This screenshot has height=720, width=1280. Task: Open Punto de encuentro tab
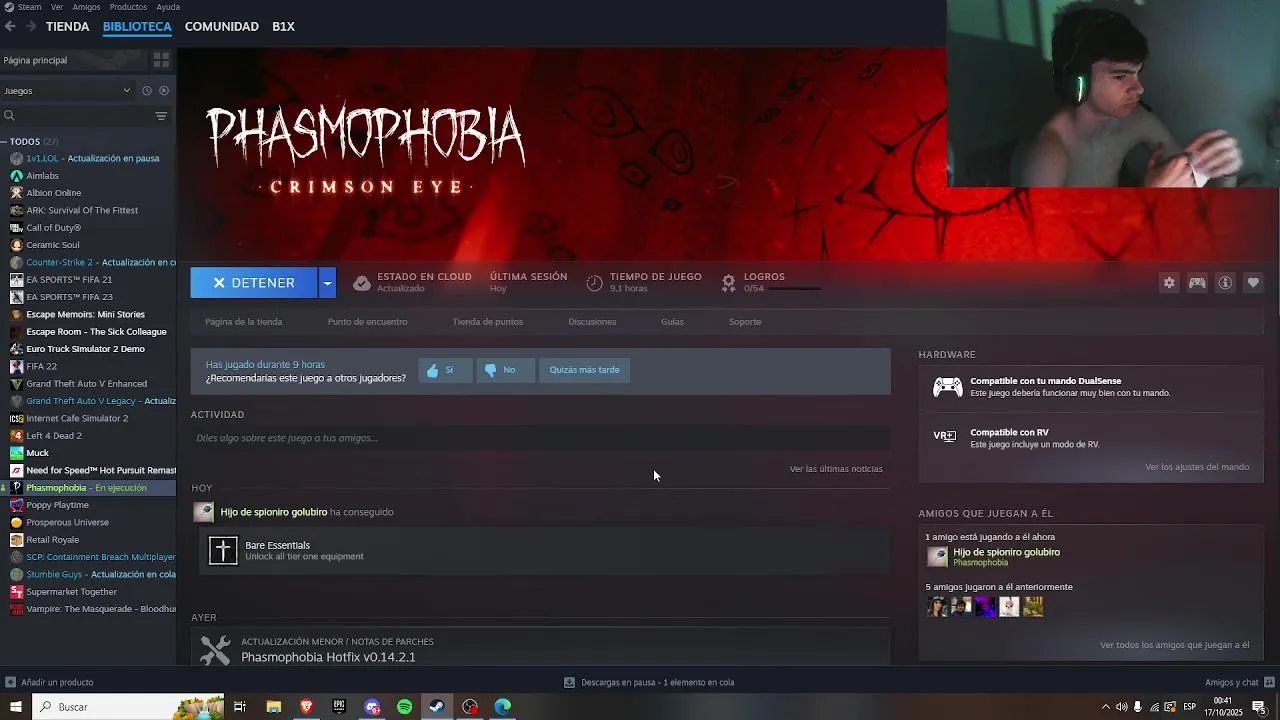pyautogui.click(x=367, y=322)
